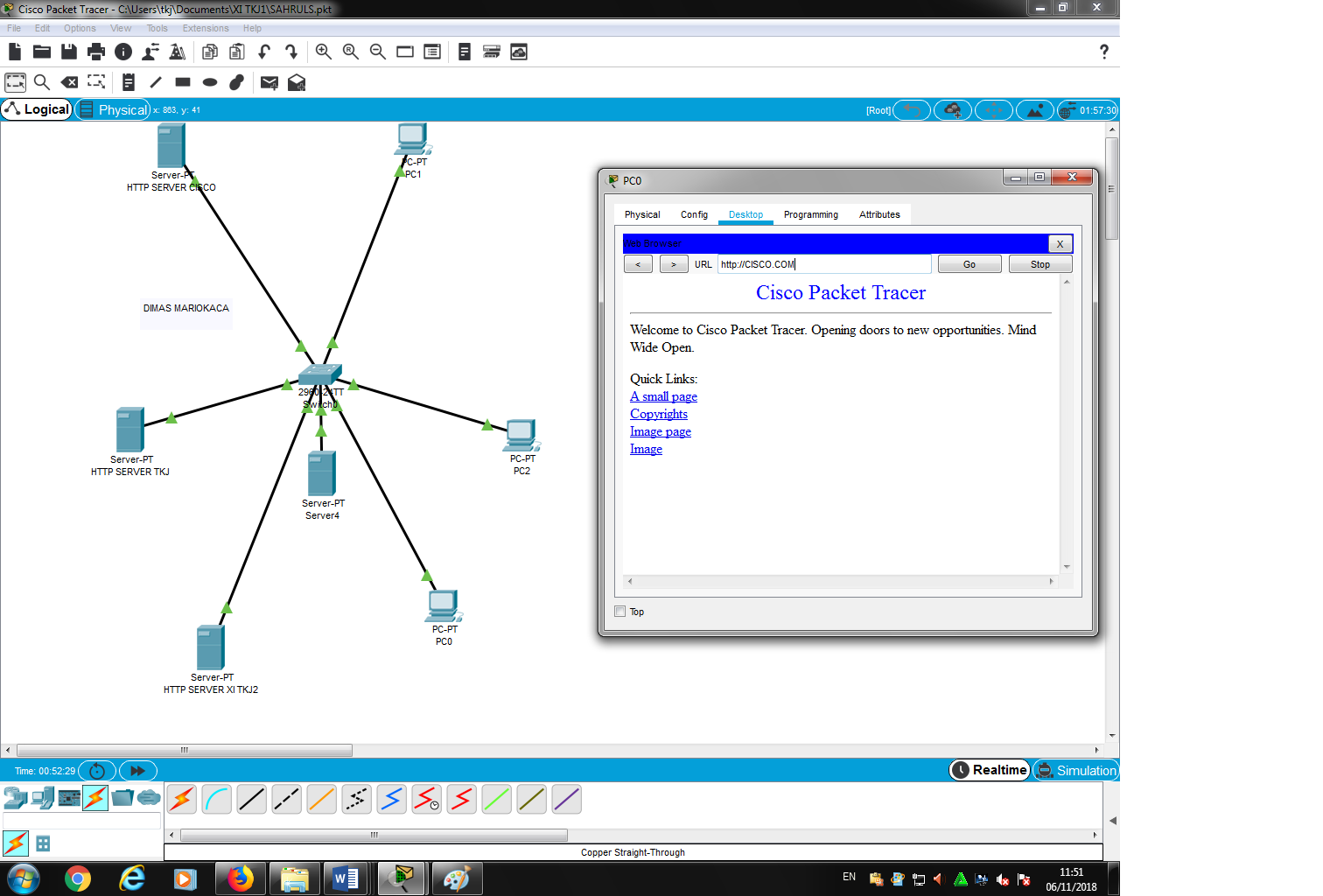The height and width of the screenshot is (896, 1323).
Task: Select the Draw Rectangle tool
Action: click(183, 82)
